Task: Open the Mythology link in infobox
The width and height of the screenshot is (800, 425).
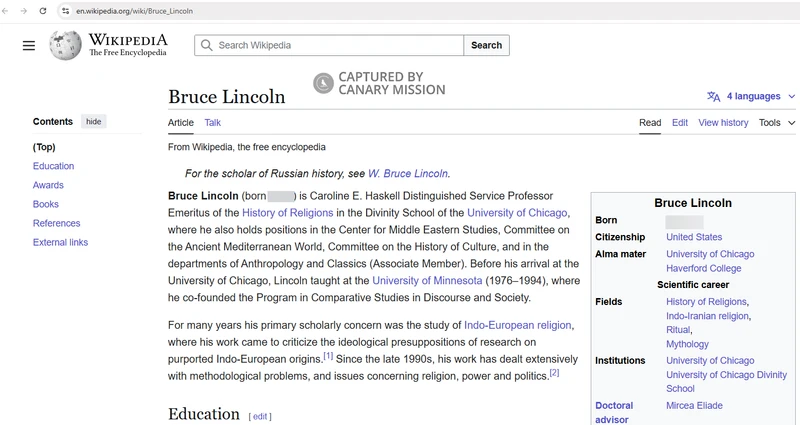Action: pyautogui.click(x=687, y=344)
